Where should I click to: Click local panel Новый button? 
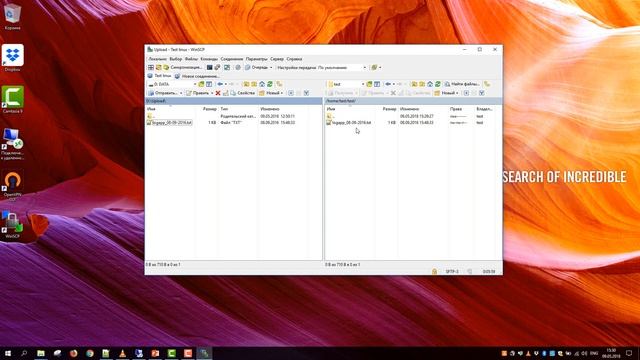[x=271, y=93]
